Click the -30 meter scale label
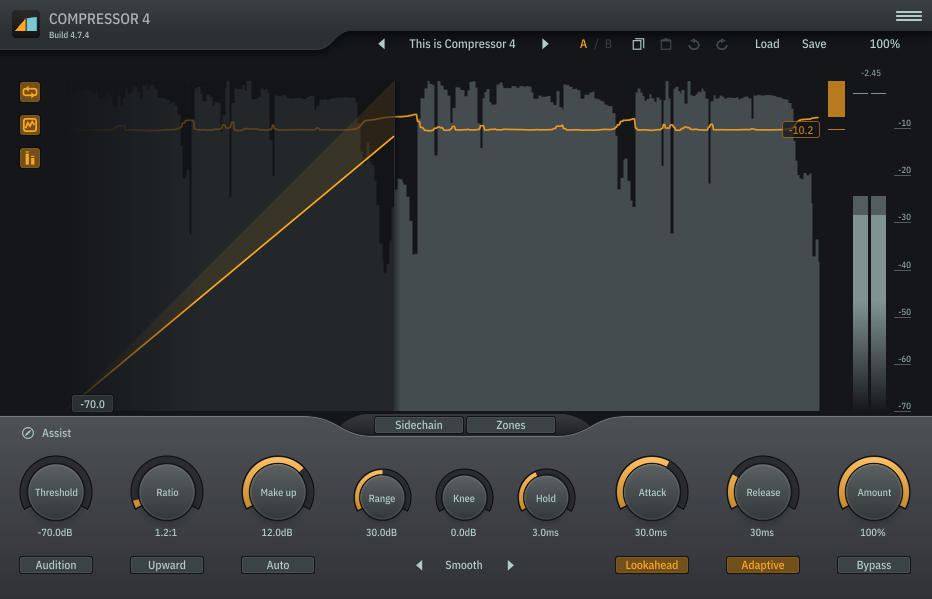Viewport: 932px width, 599px height. click(904, 217)
